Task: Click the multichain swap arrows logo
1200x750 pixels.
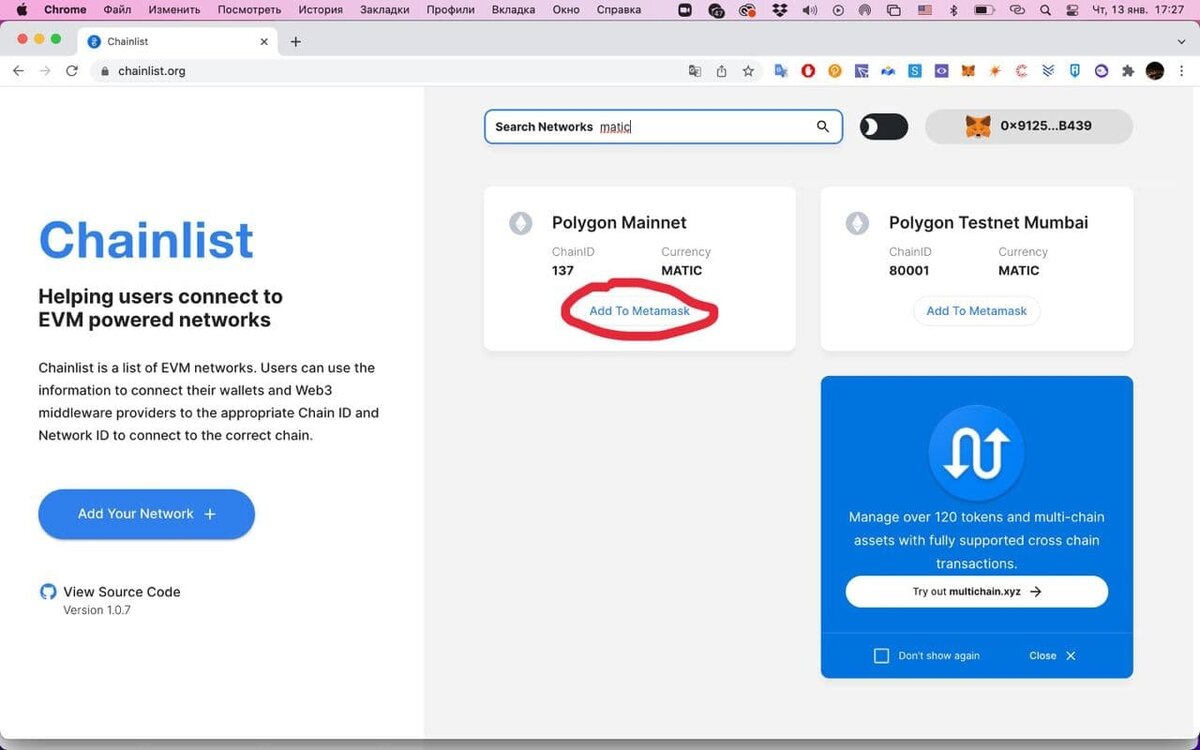Action: tap(977, 454)
